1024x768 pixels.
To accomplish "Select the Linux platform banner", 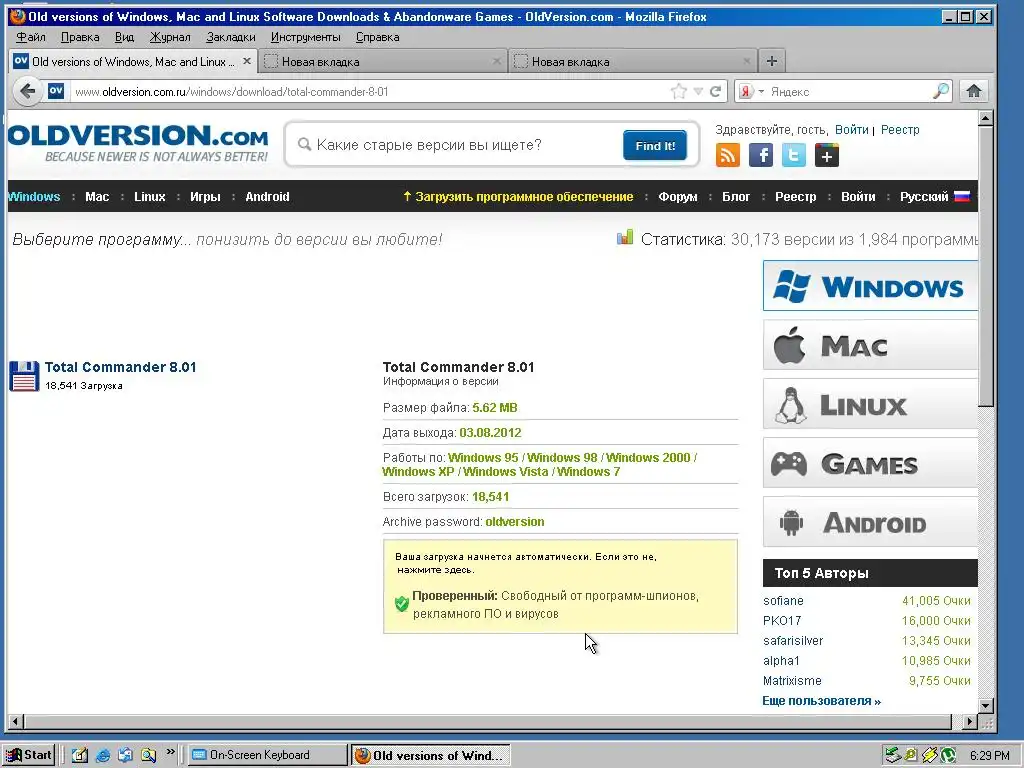I will coord(870,404).
